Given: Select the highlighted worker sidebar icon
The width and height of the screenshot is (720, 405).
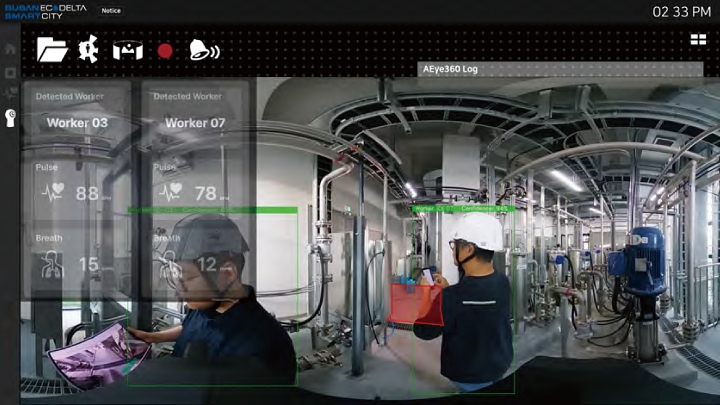Looking at the screenshot, I should tap(11, 117).
